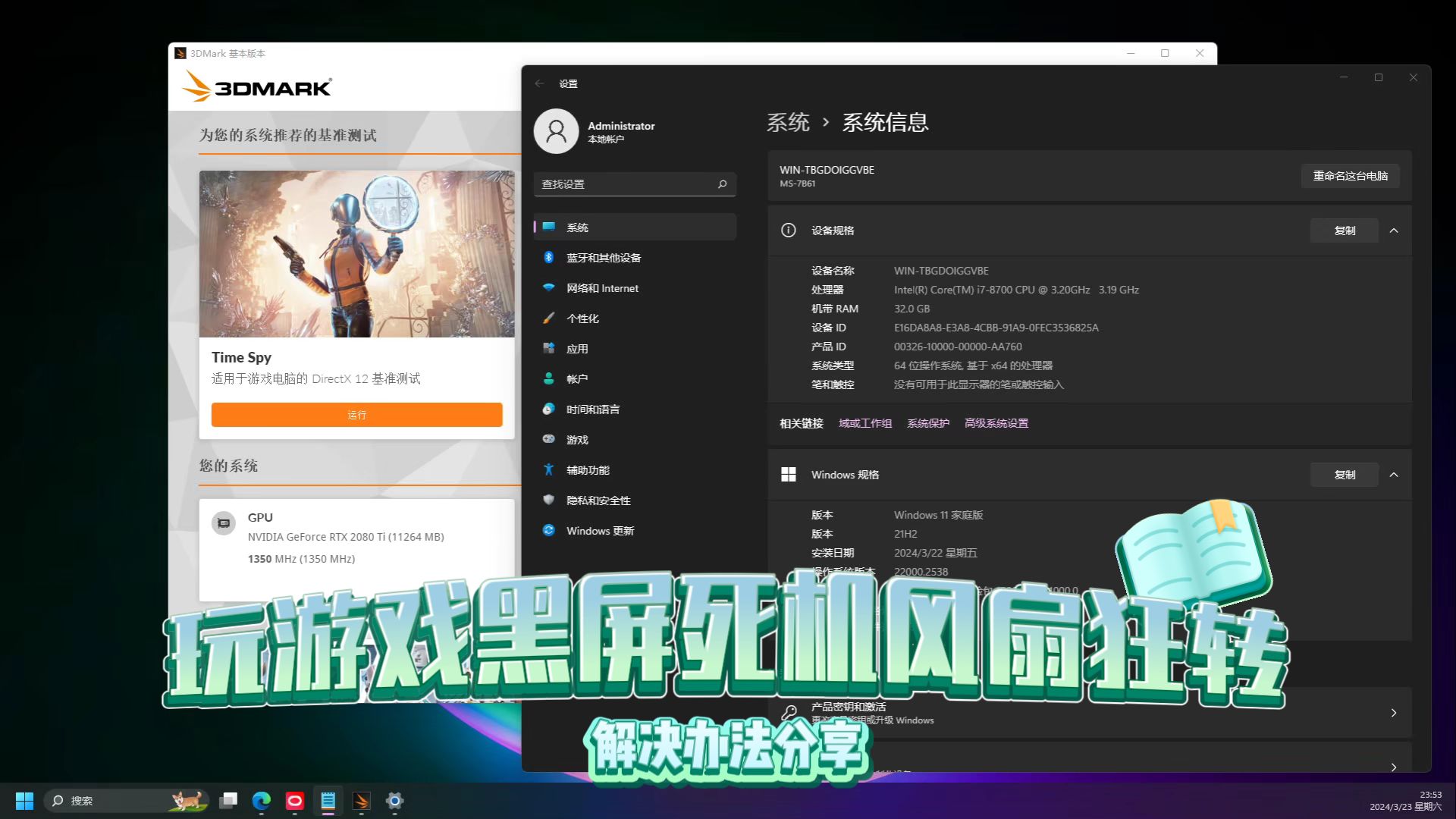Open 帐户 settings page

(x=635, y=379)
